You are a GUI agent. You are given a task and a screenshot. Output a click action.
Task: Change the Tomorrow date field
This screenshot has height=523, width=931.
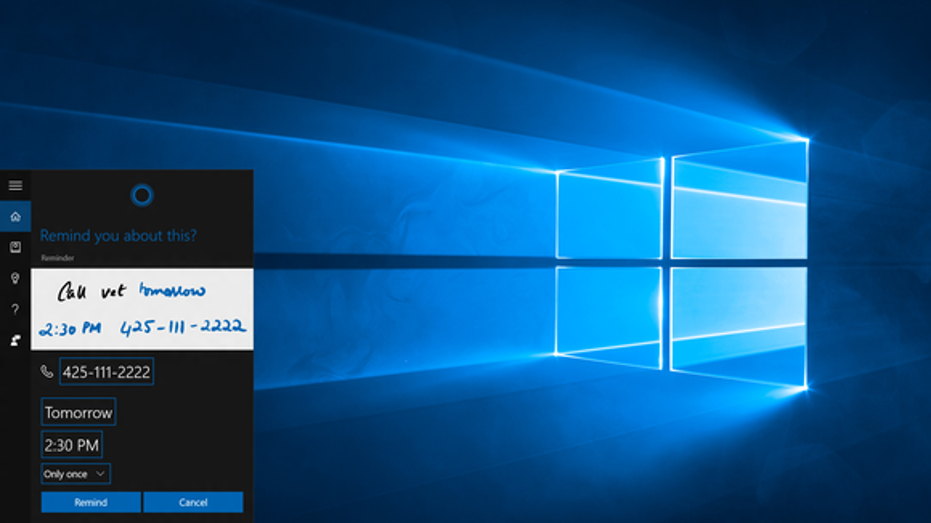78,412
